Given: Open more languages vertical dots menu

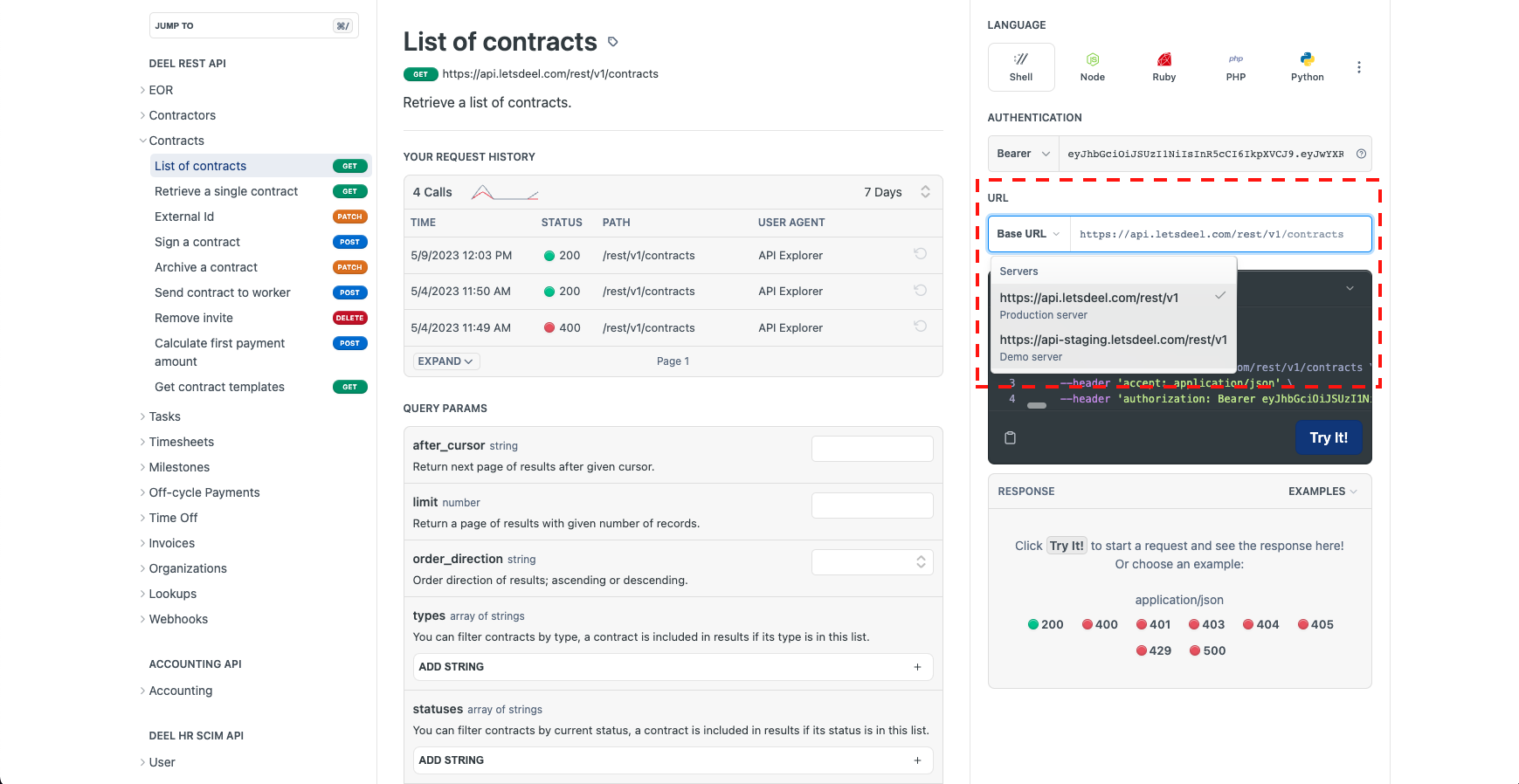Looking at the screenshot, I should (x=1358, y=67).
